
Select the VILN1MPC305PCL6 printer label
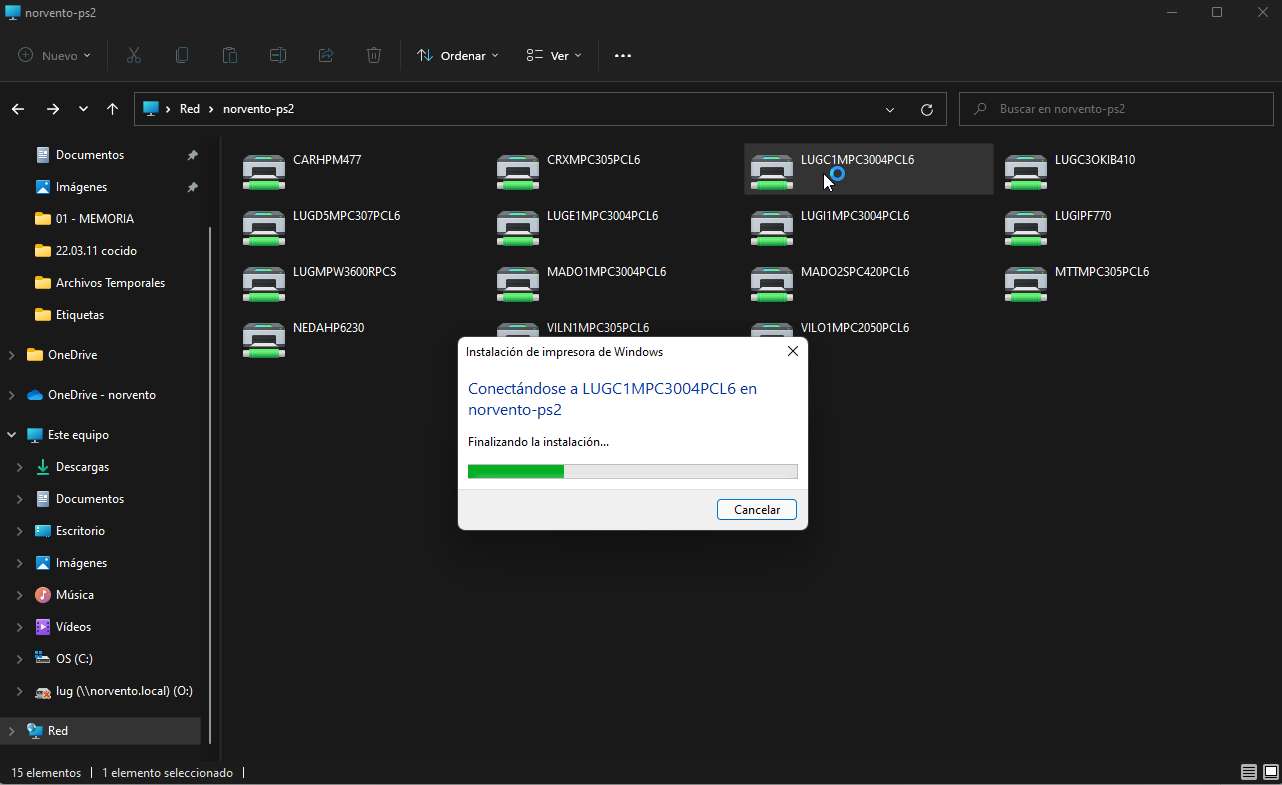pos(598,328)
